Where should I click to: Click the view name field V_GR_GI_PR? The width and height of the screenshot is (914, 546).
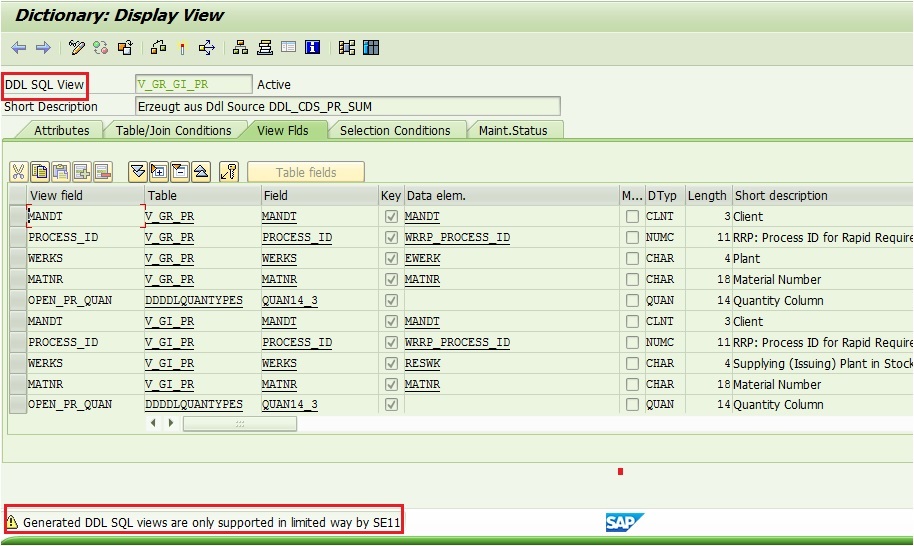point(194,84)
